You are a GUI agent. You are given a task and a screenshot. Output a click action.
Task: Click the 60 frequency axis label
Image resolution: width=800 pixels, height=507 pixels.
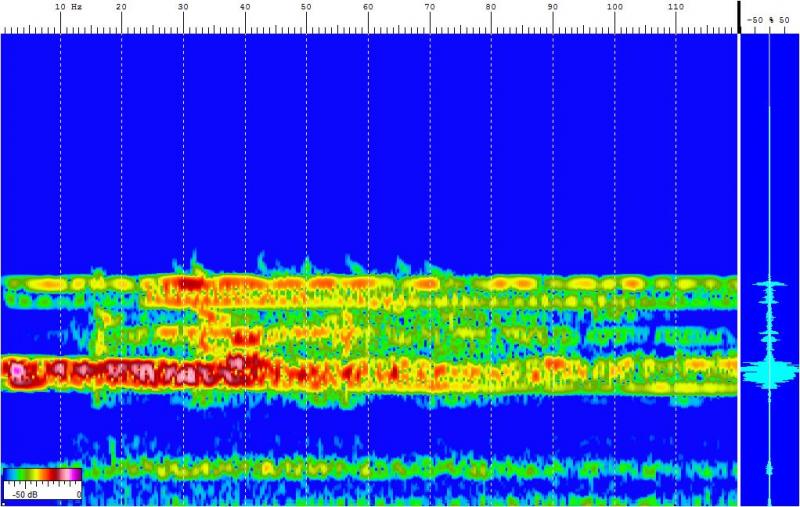pos(368,7)
